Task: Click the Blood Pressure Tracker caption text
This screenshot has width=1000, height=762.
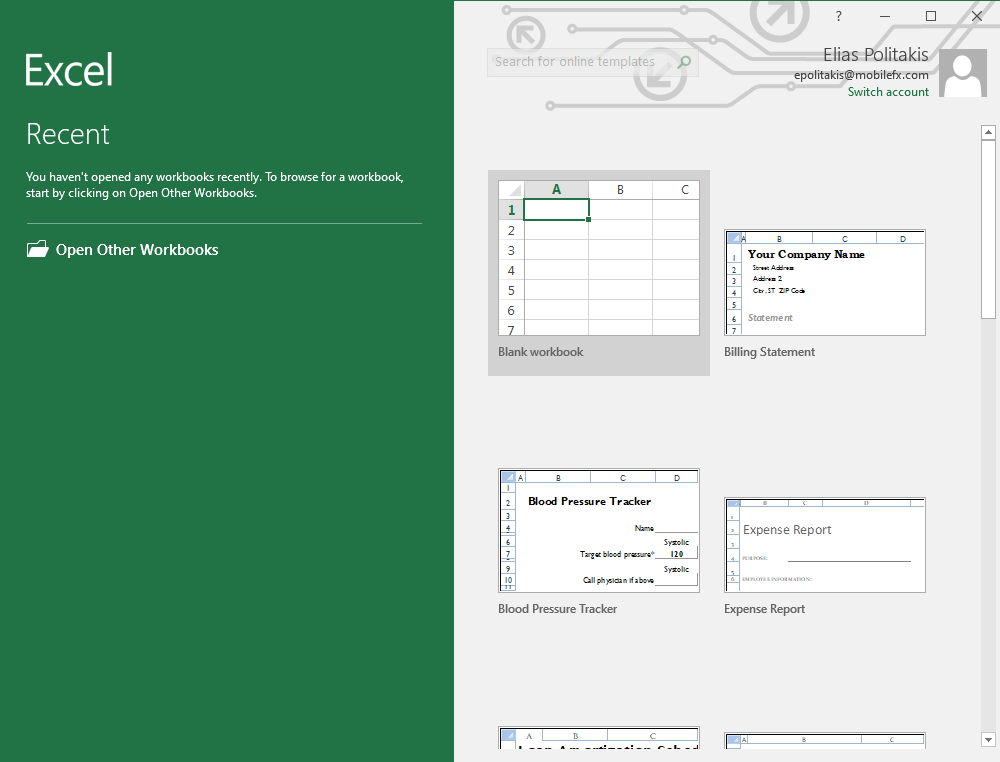Action: [557, 609]
